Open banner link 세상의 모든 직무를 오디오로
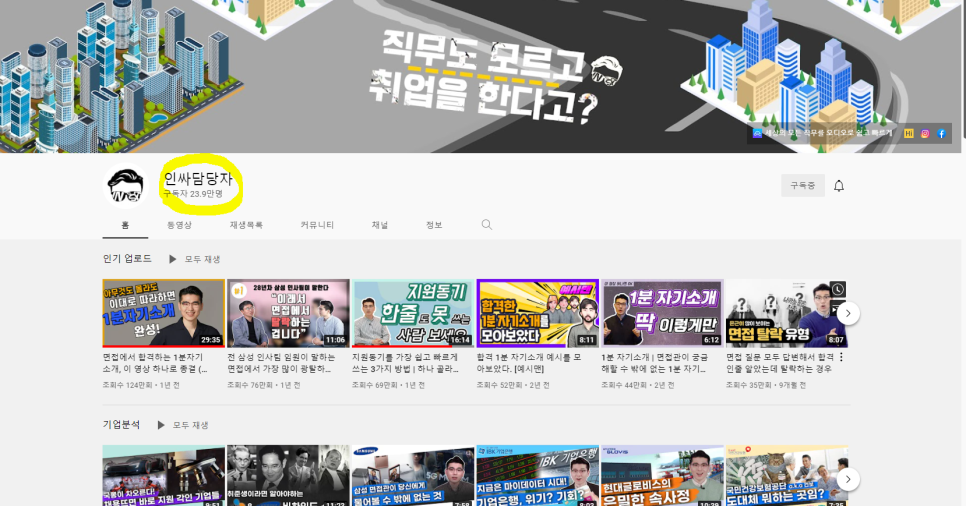Viewport: 966px width, 506px height. click(822, 133)
